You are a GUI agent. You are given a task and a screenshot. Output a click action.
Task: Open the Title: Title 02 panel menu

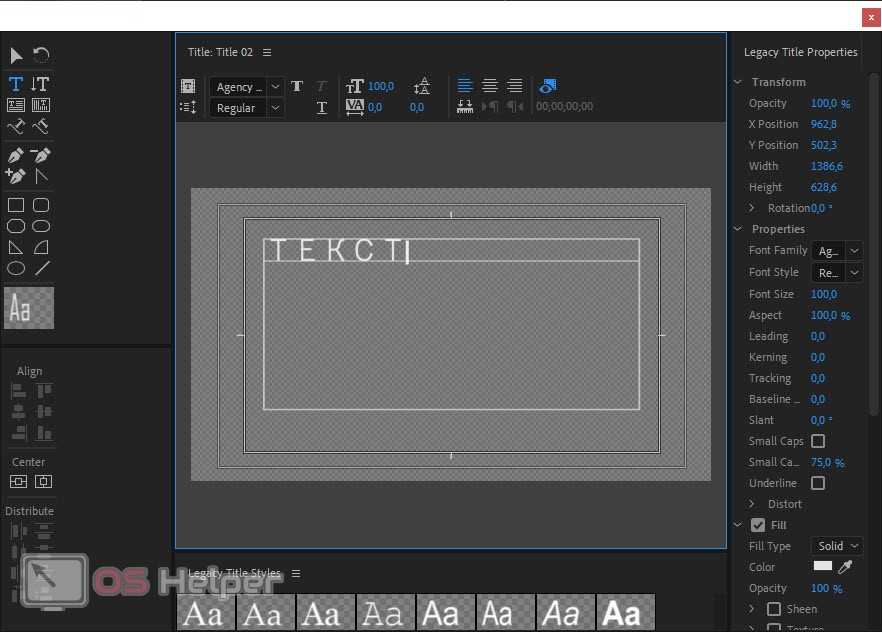click(x=267, y=52)
